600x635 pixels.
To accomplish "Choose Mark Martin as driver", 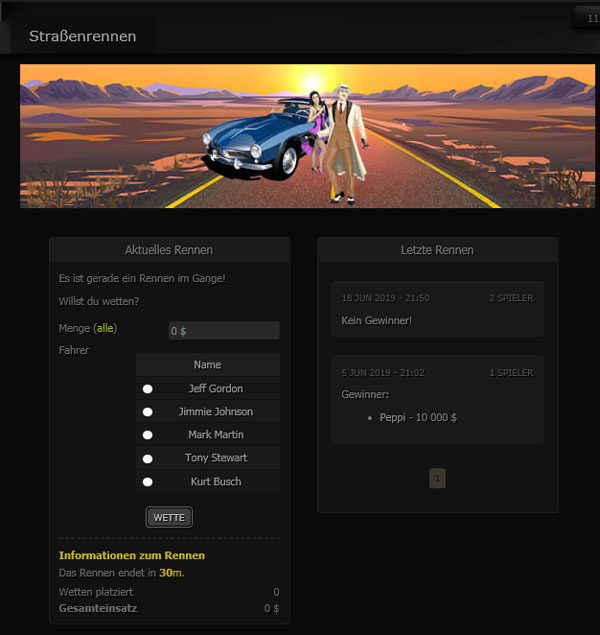I will click(148, 435).
